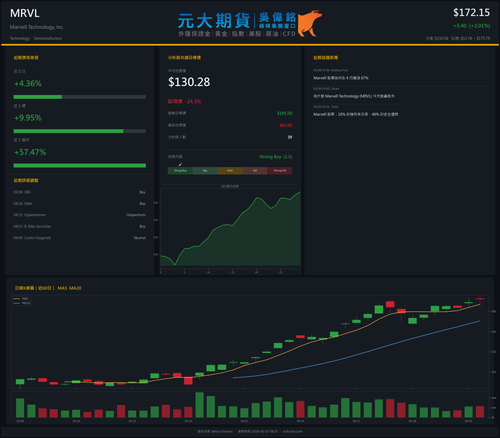Click the $85.00 lowest target price
Screen dimensions: 500x438
tap(286, 125)
